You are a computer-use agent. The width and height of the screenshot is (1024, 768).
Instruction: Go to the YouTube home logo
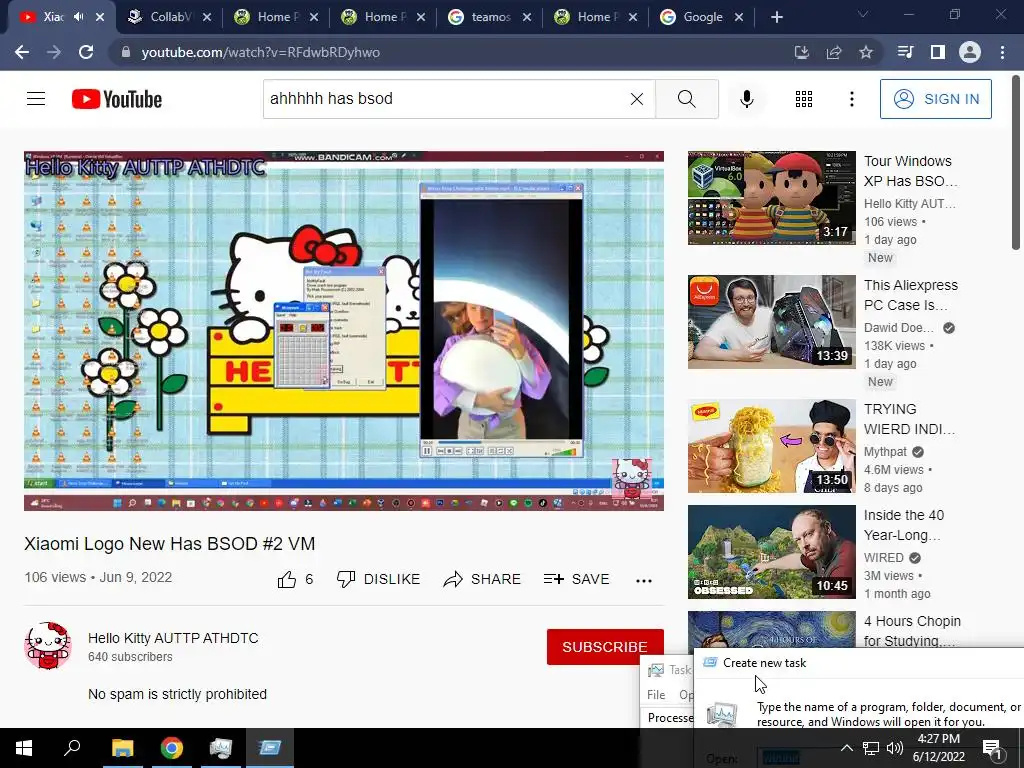(117, 99)
